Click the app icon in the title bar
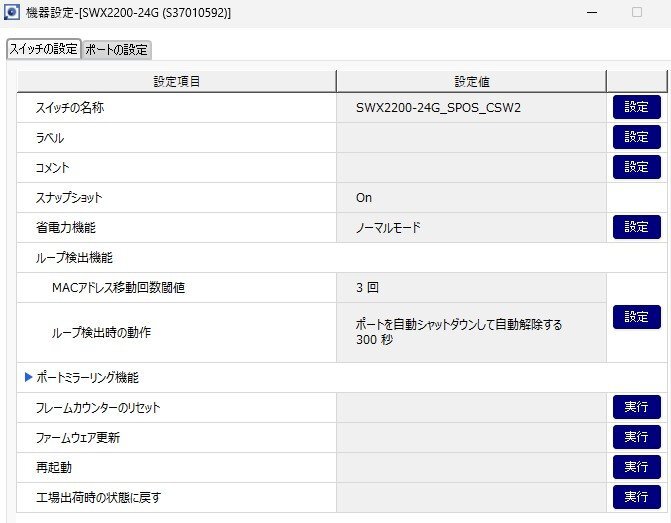Image resolution: width=671 pixels, height=523 pixels. point(13,13)
